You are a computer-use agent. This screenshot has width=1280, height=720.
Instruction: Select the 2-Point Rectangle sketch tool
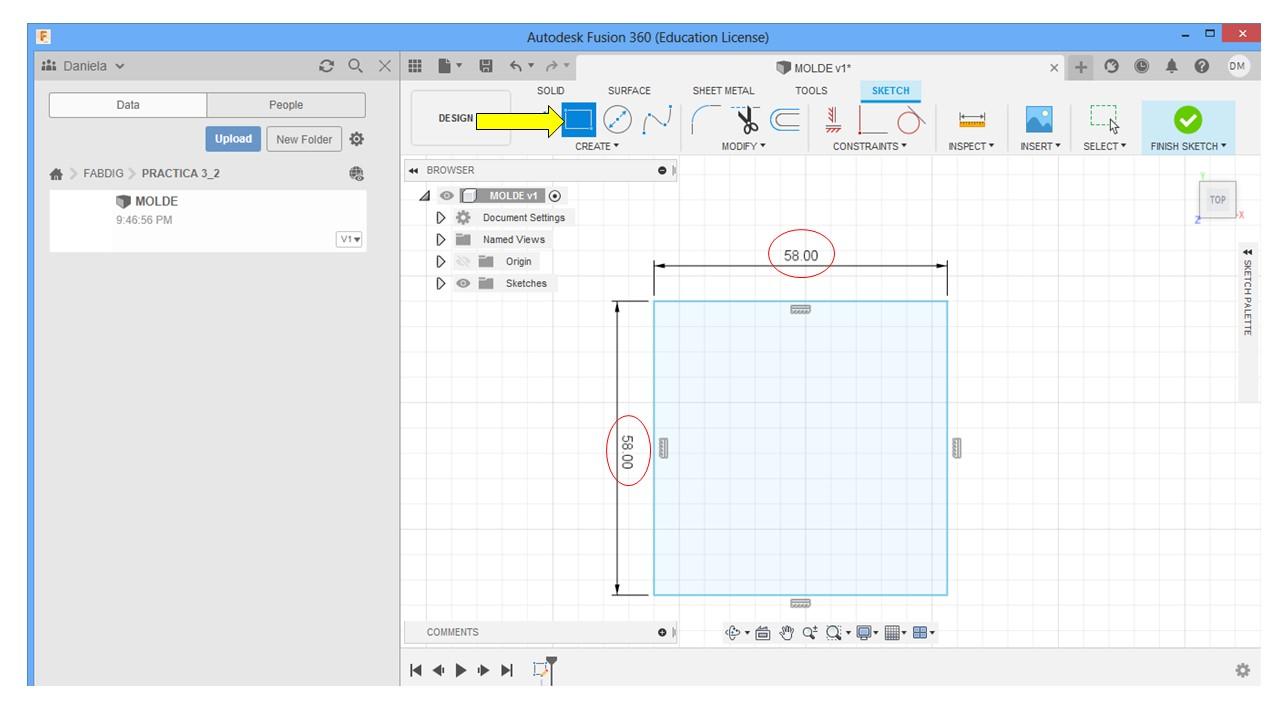point(581,121)
